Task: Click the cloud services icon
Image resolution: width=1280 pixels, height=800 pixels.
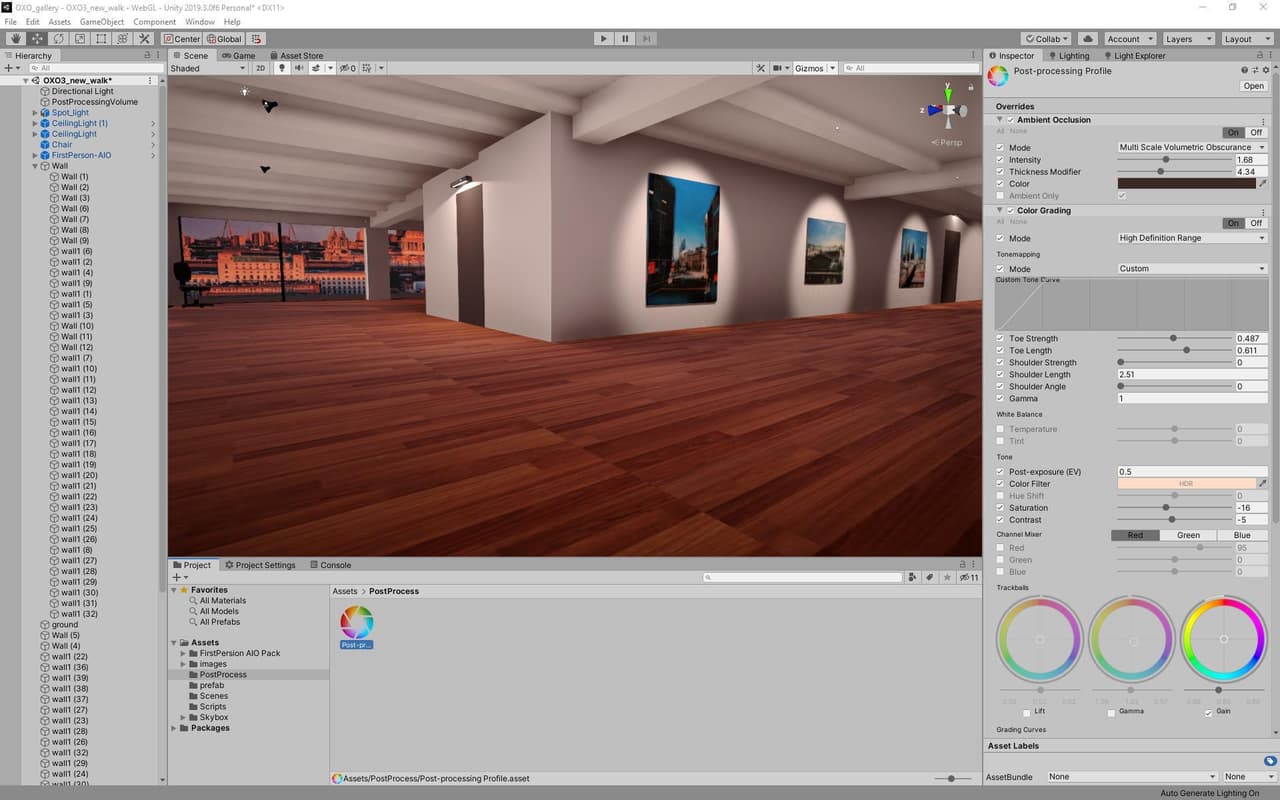Action: tap(1088, 39)
